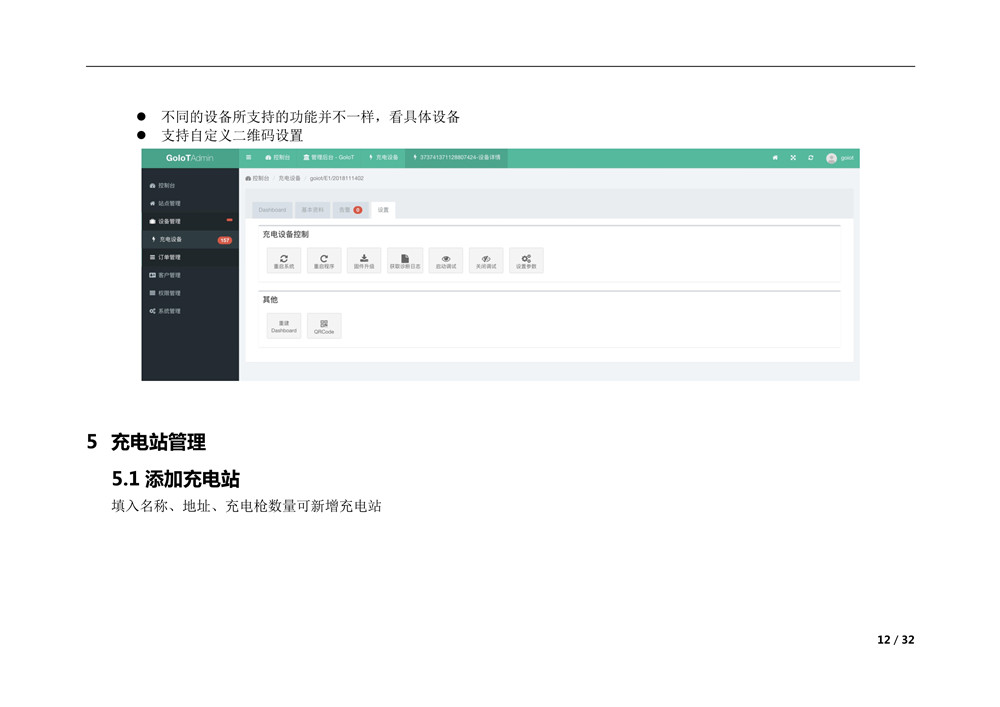The image size is (1000, 707).
Task: Enable debugging with 启动调试 eye icon
Action: [446, 260]
